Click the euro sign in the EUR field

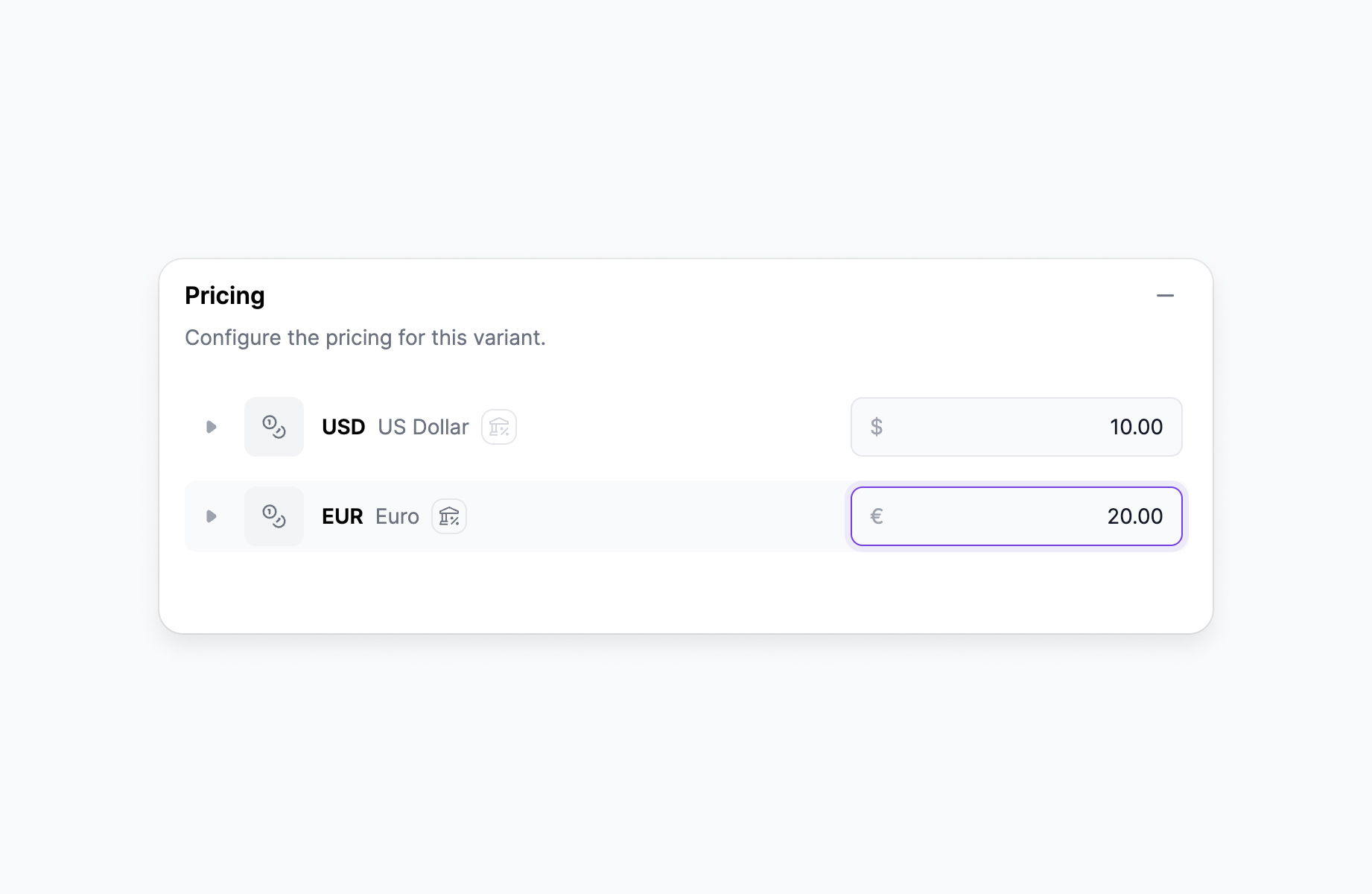tap(877, 516)
